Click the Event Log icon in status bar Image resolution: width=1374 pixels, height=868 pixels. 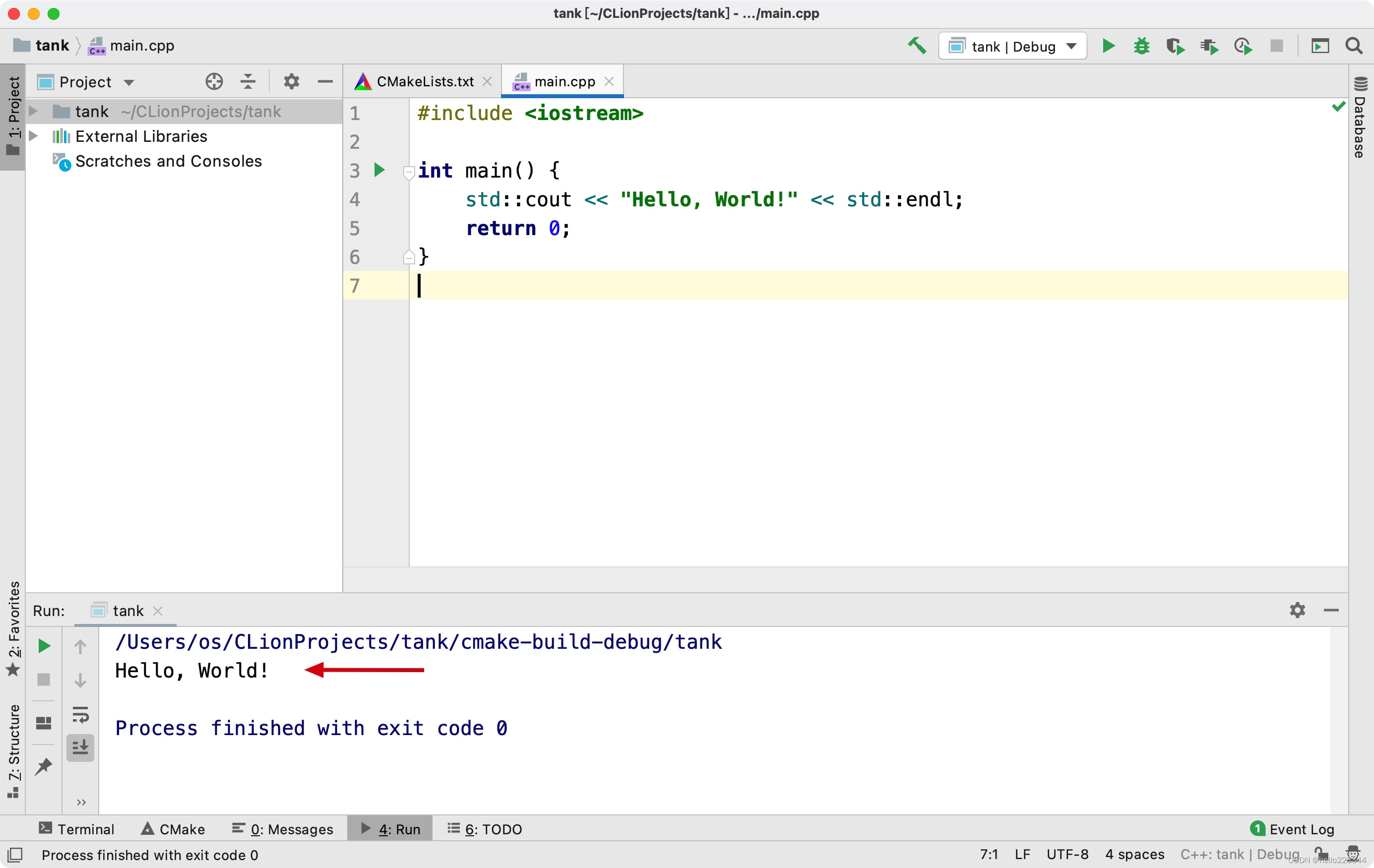click(1258, 828)
